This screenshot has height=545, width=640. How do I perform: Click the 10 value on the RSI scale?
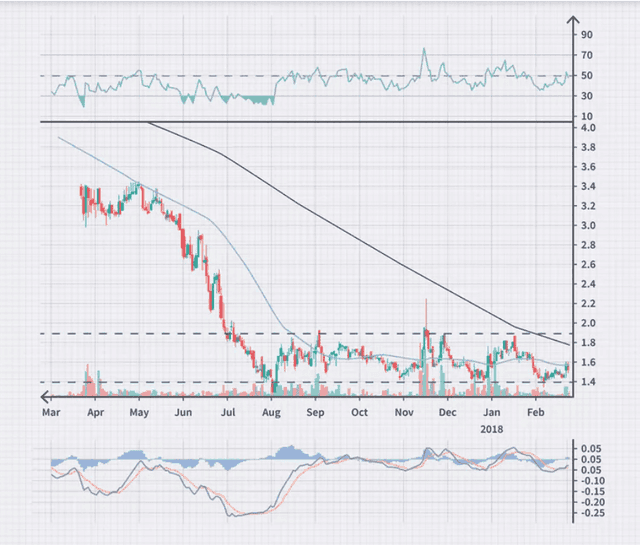[588, 117]
